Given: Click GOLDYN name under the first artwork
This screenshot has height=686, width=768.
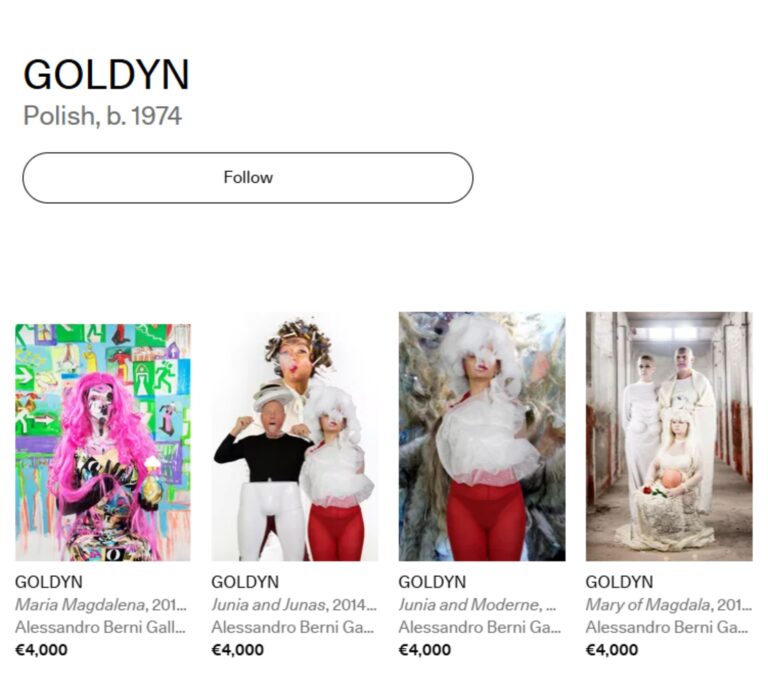Looking at the screenshot, I should 49,582.
